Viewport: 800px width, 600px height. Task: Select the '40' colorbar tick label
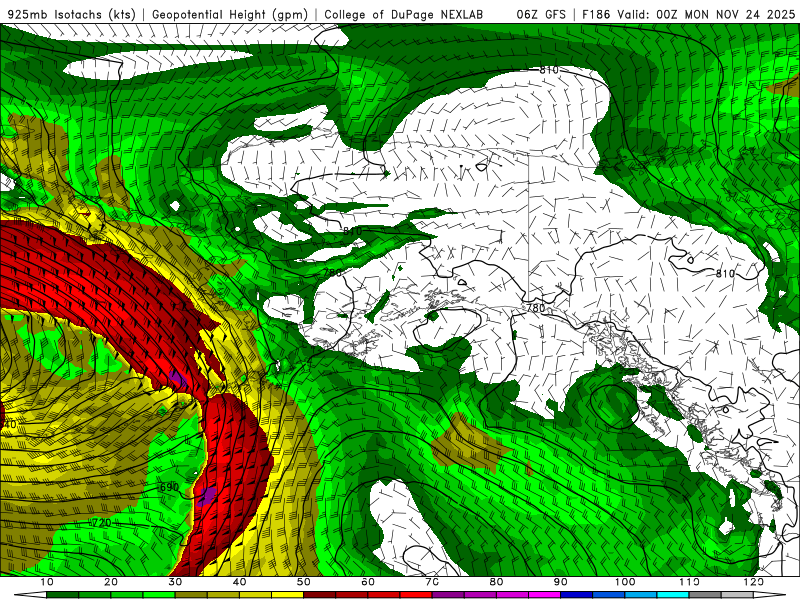239,582
